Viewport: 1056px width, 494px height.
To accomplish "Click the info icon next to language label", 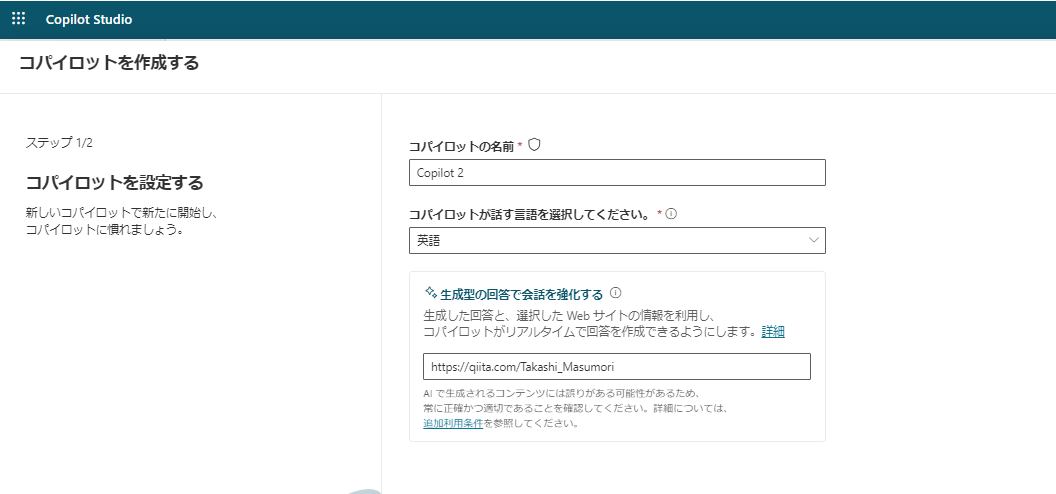I will [x=671, y=214].
